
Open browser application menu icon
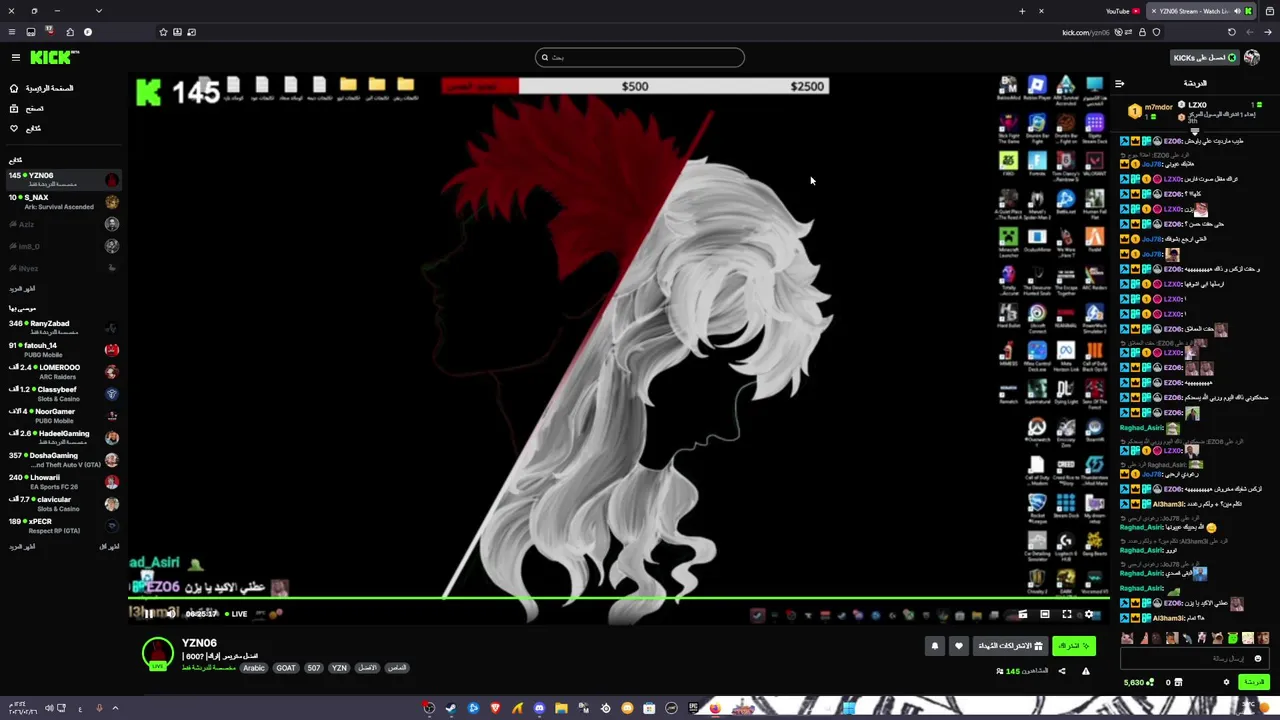(x=11, y=32)
